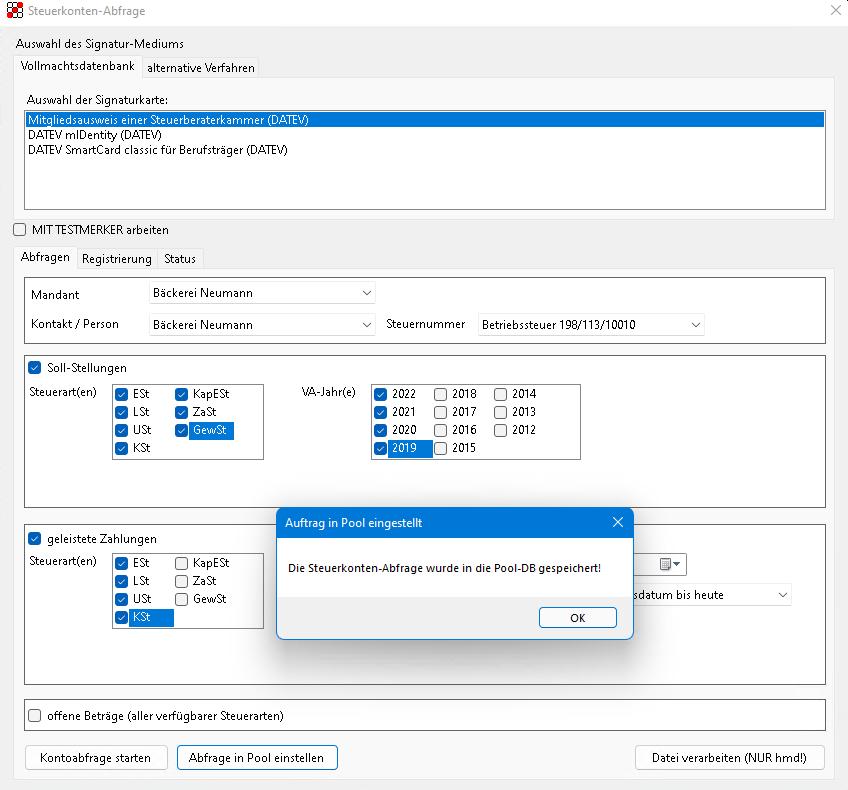Confirm the dialog with OK

[x=577, y=618]
